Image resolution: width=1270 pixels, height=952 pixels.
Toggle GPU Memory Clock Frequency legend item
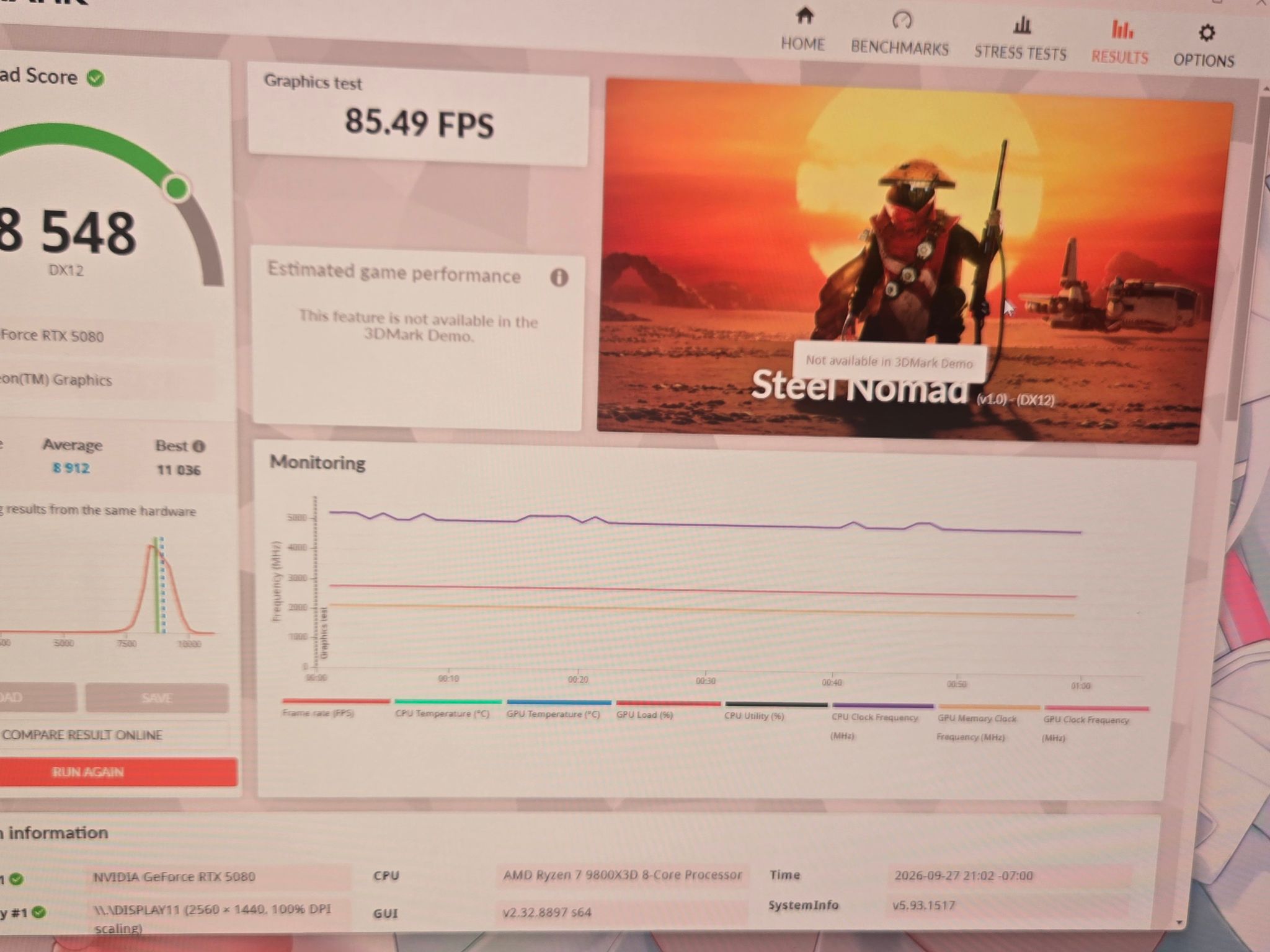point(988,723)
